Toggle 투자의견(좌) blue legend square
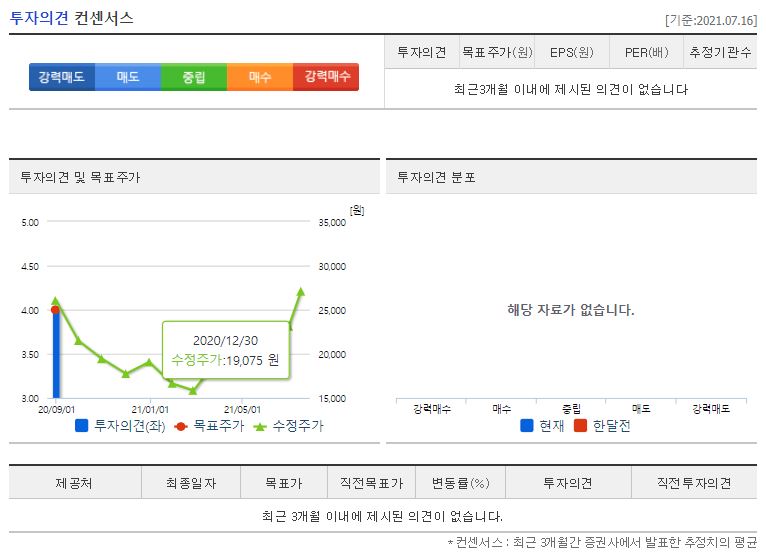Screen dimensions: 766x558 [x=82, y=426]
